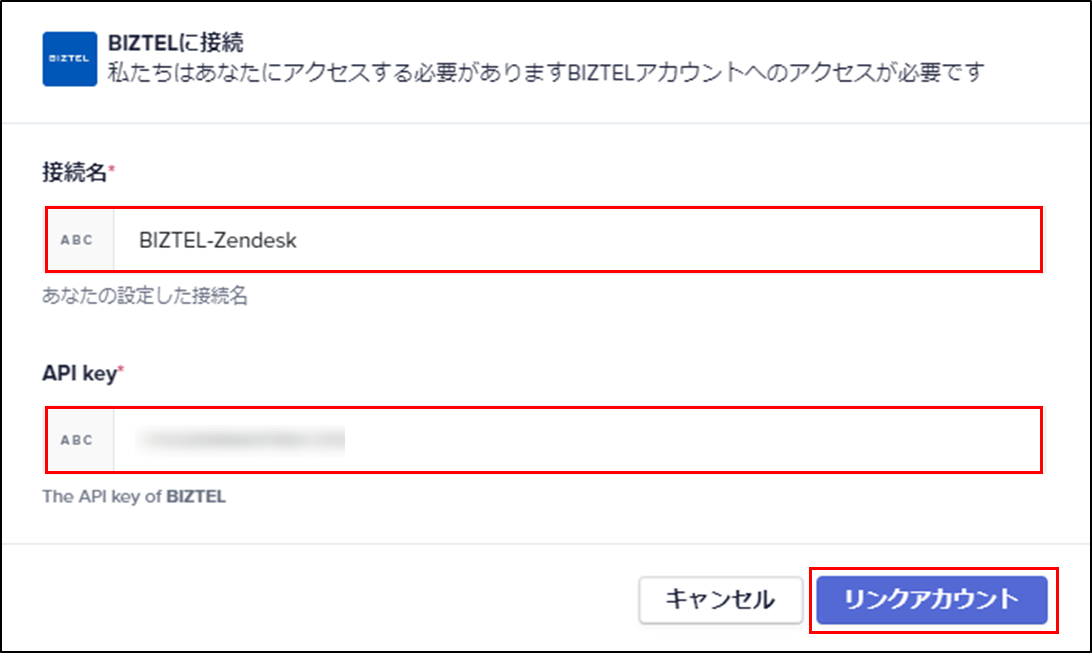This screenshot has height=653, width=1092.
Task: Click the 接続名 field label
Action: [x=75, y=172]
